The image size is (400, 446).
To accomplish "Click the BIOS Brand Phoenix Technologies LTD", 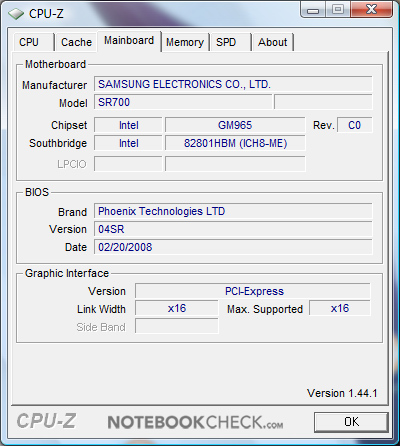I will (233, 211).
